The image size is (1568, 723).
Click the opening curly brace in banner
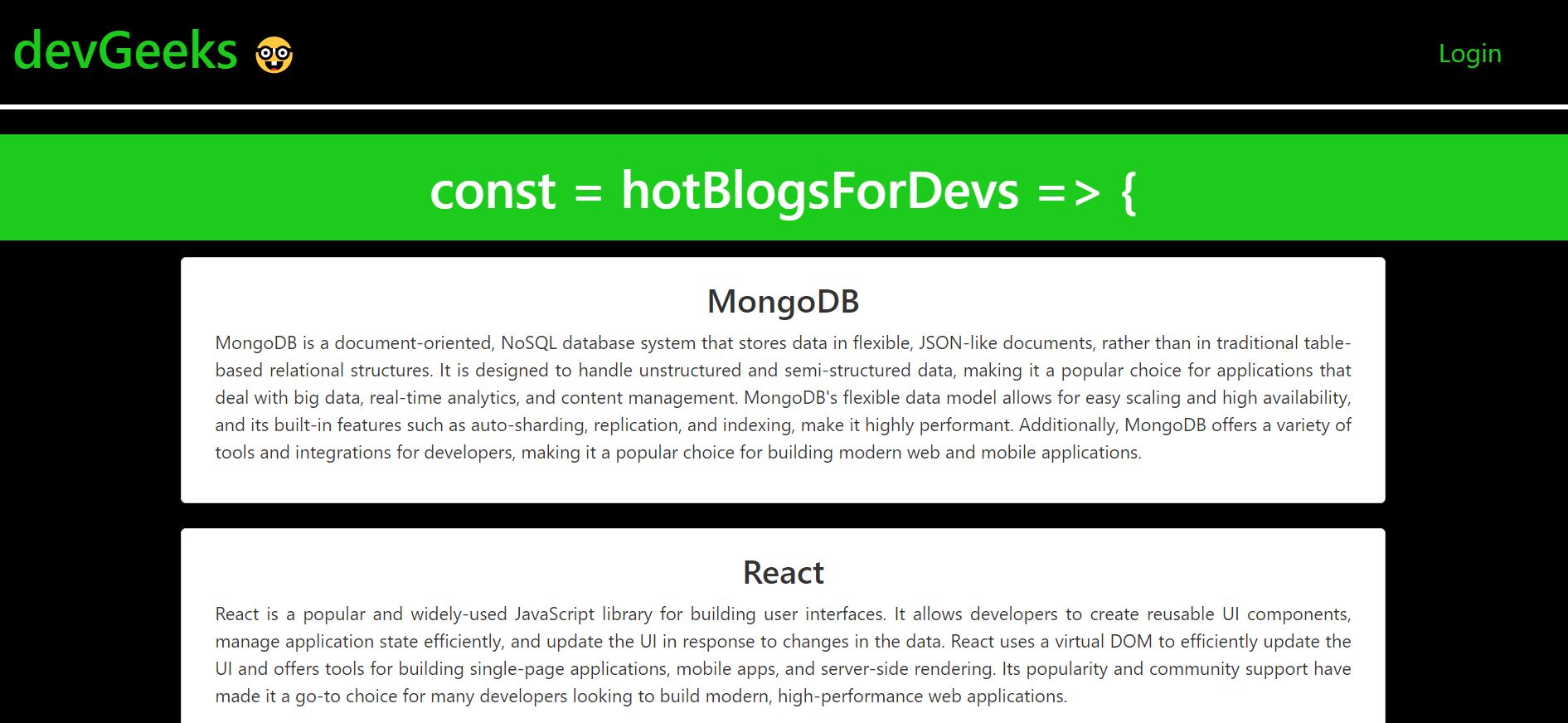pos(1128,192)
